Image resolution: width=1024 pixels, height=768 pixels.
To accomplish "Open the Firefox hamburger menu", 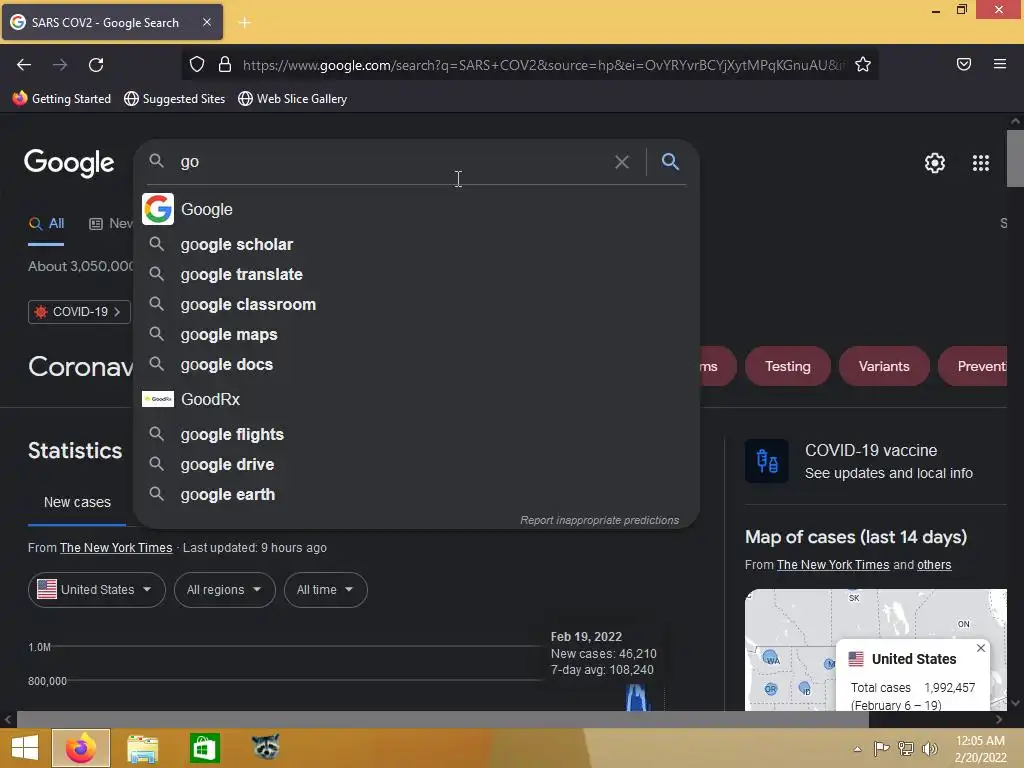I will [x=1000, y=64].
